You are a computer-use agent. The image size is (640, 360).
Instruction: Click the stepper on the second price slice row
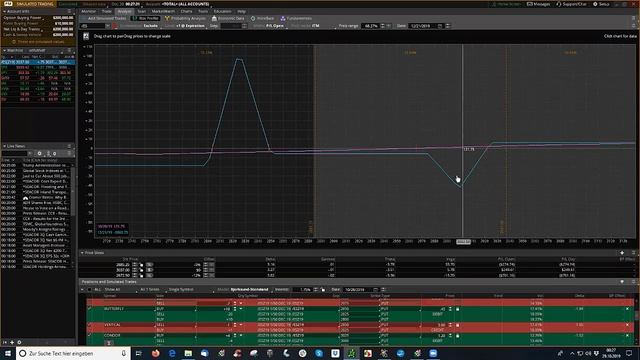click(x=134, y=270)
